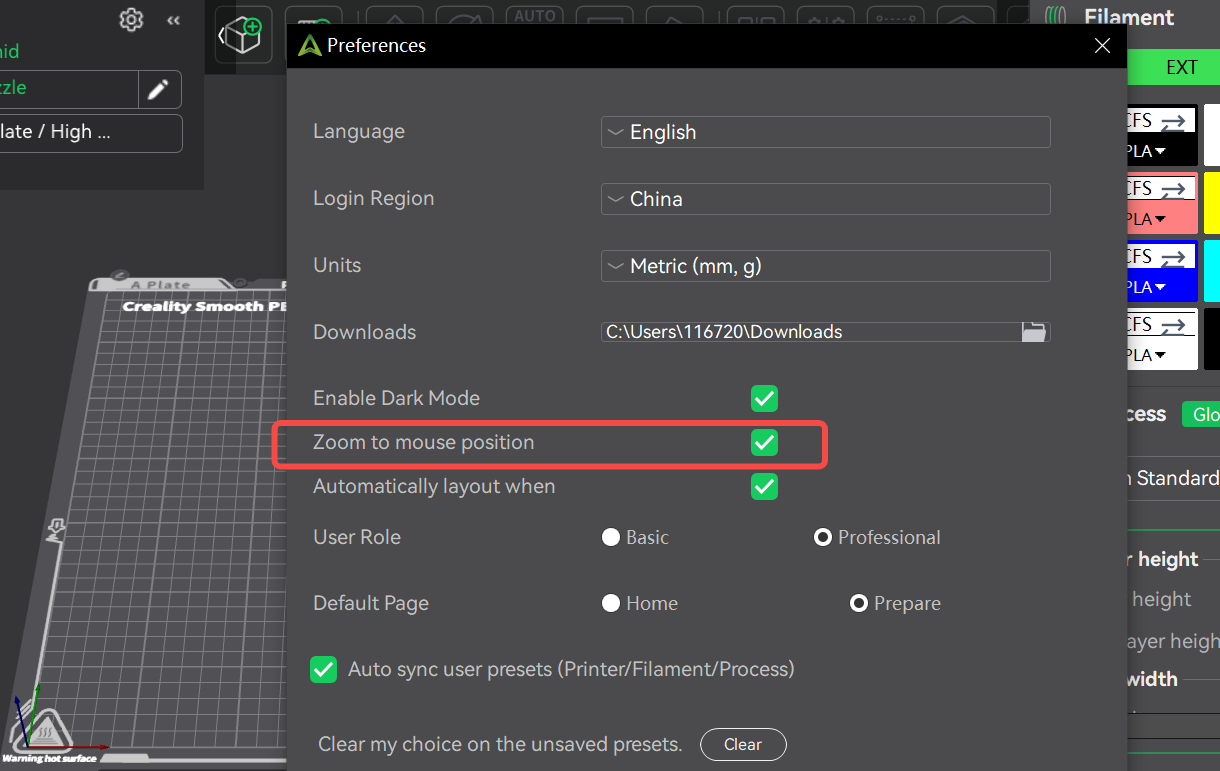Close the Preferences dialog
1220x771 pixels.
click(x=1103, y=45)
